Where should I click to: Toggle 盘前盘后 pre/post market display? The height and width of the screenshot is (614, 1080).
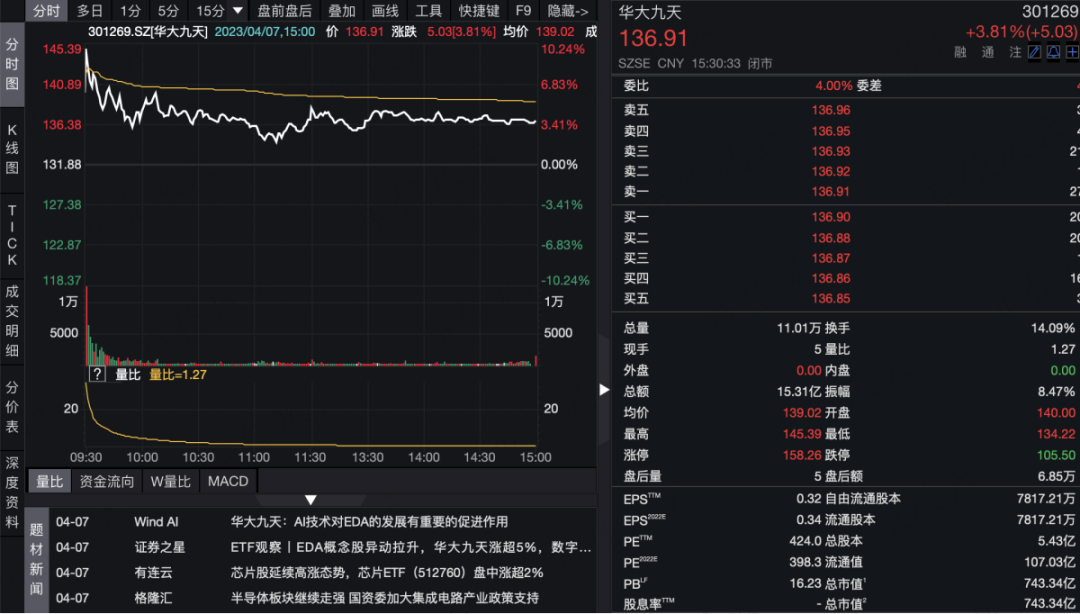click(284, 10)
